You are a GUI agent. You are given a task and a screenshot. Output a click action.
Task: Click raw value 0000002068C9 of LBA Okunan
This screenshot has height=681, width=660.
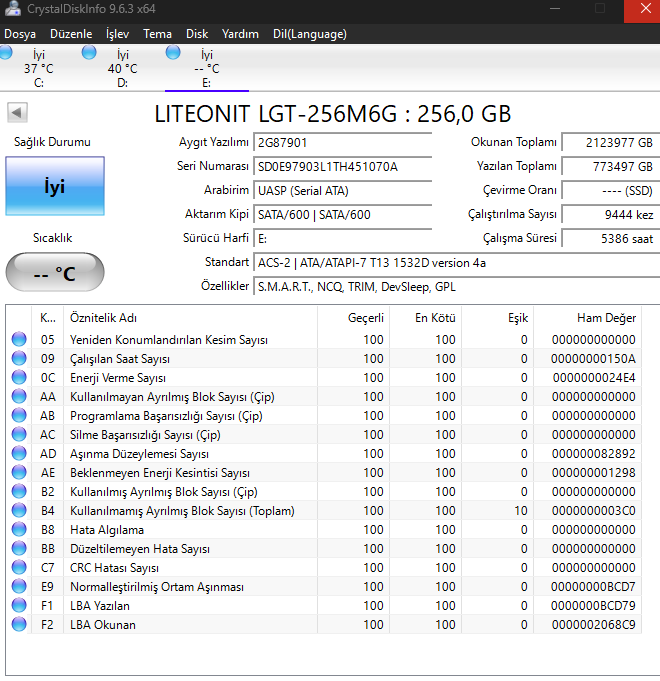[x=594, y=625]
